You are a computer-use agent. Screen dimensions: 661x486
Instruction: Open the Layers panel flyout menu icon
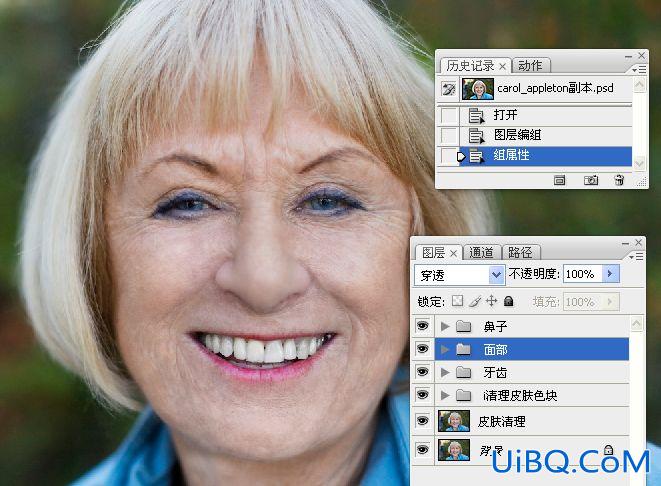coord(636,257)
